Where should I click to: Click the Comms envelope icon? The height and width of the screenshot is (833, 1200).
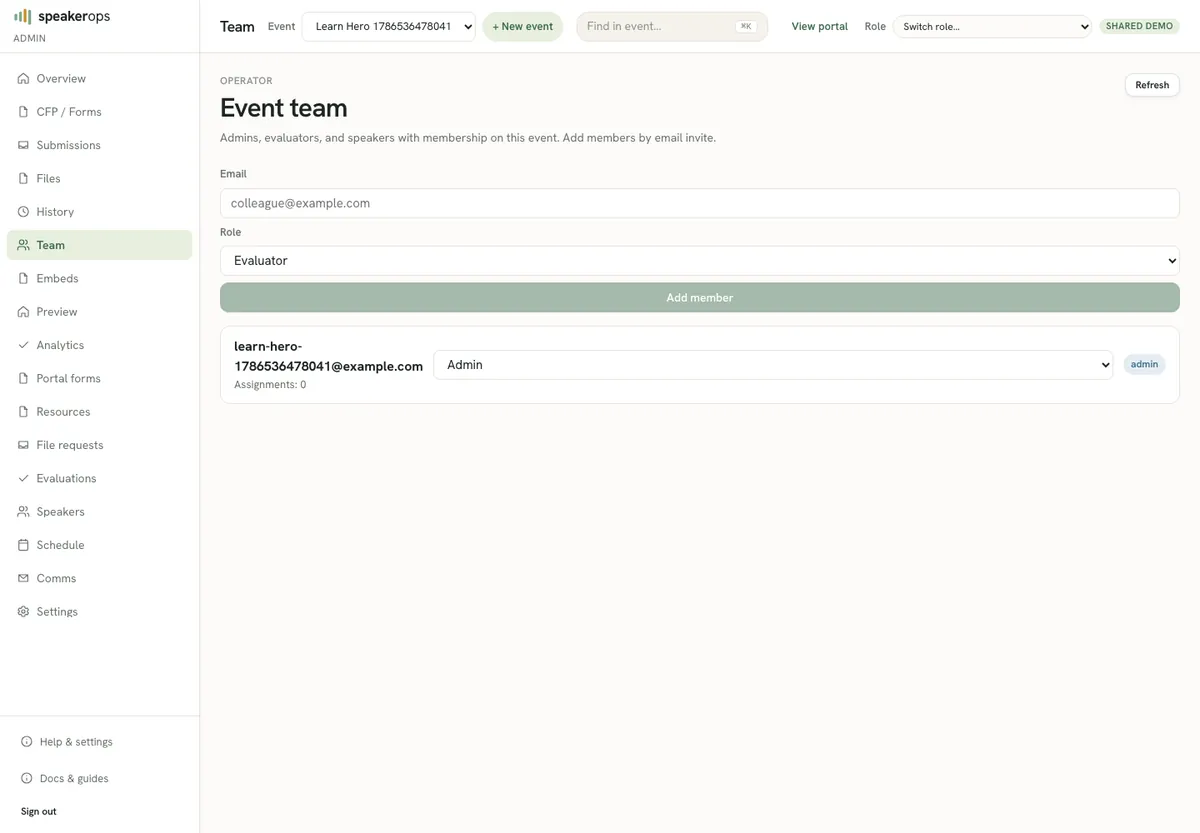pos(23,578)
